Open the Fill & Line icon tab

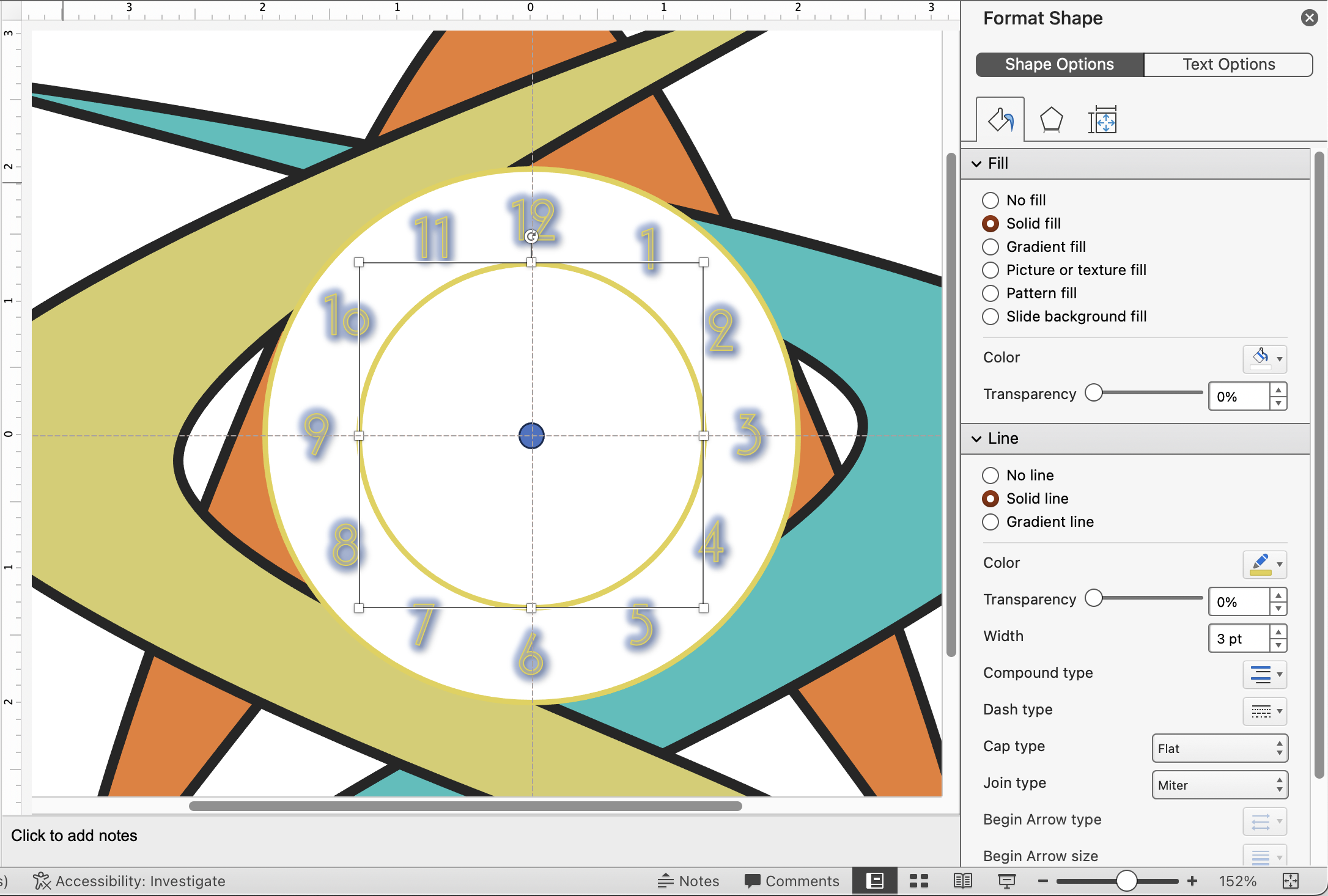point(1000,120)
